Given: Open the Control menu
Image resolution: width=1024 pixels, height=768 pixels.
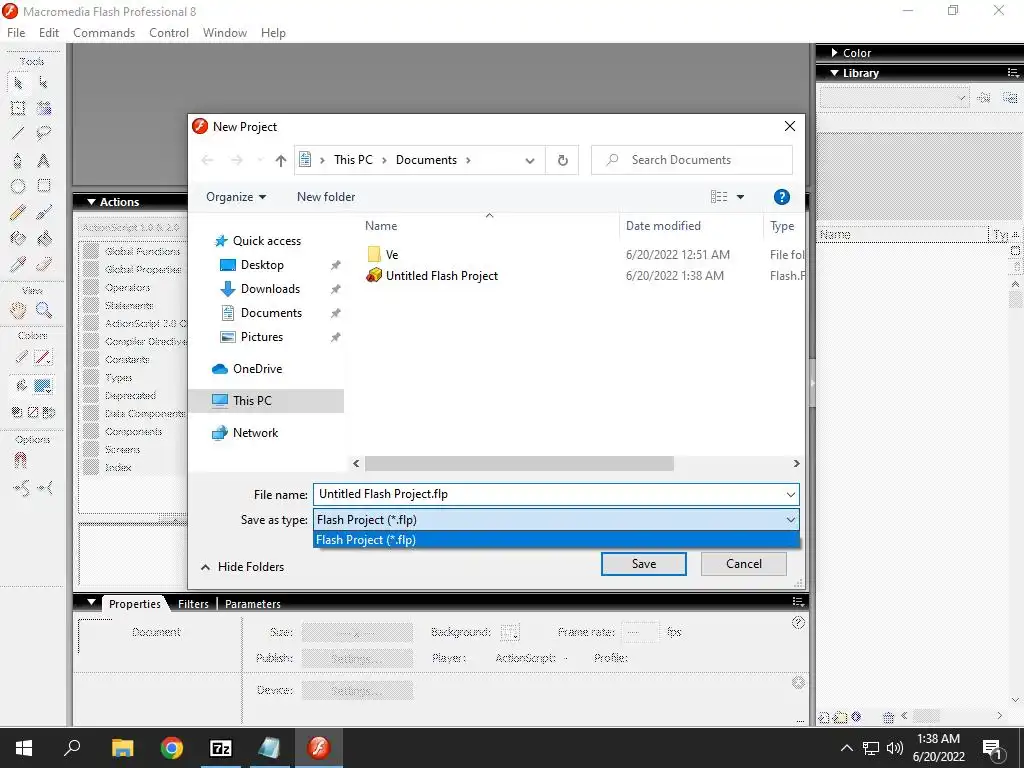Looking at the screenshot, I should [x=168, y=33].
